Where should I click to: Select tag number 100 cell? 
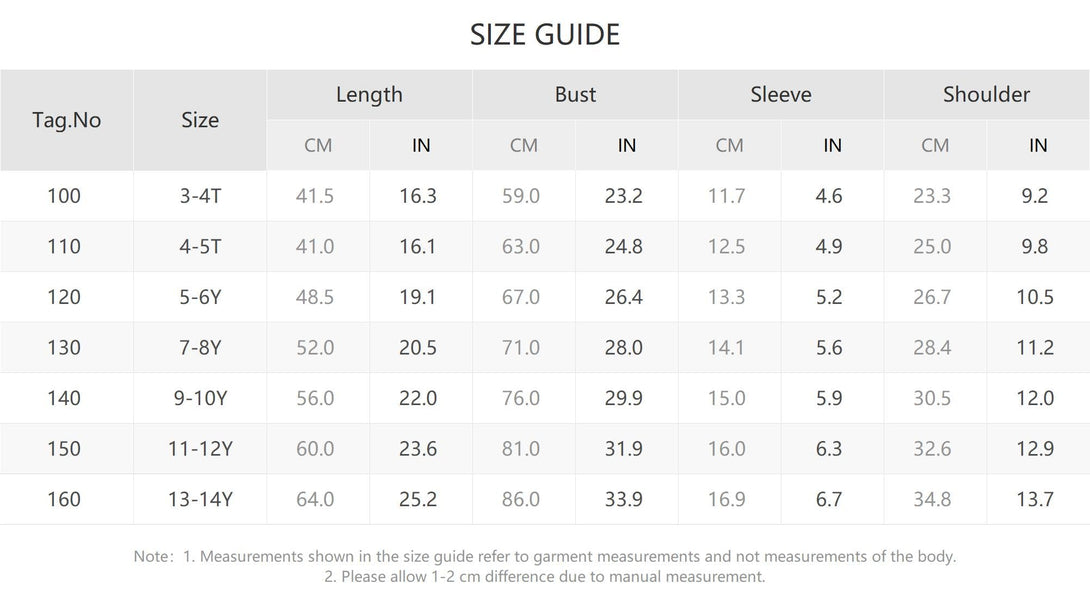[x=64, y=196]
